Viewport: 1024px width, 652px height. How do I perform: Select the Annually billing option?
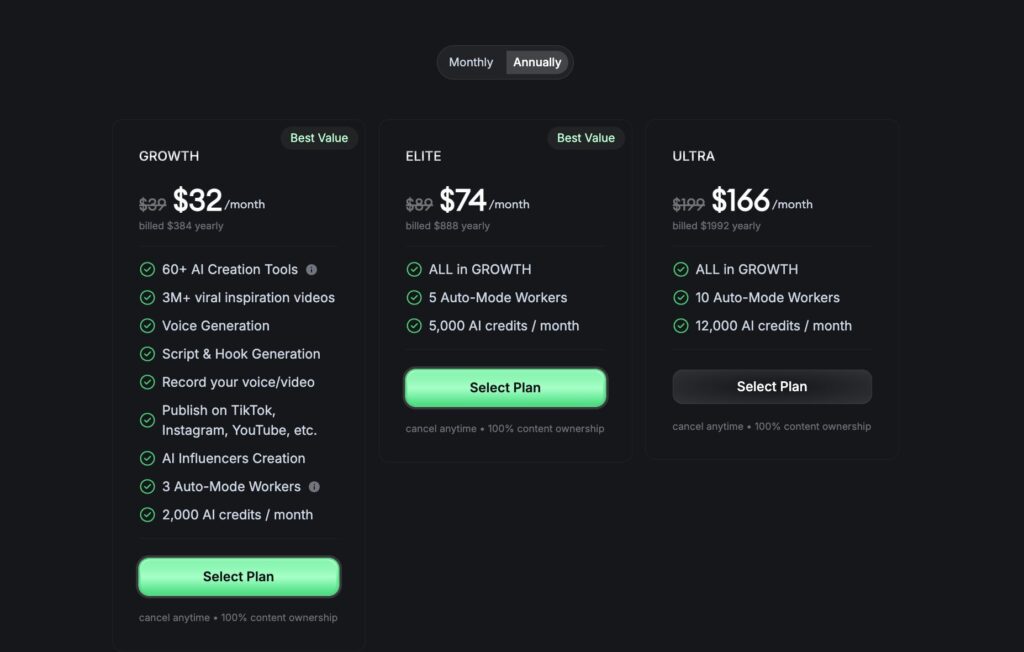[x=537, y=62]
